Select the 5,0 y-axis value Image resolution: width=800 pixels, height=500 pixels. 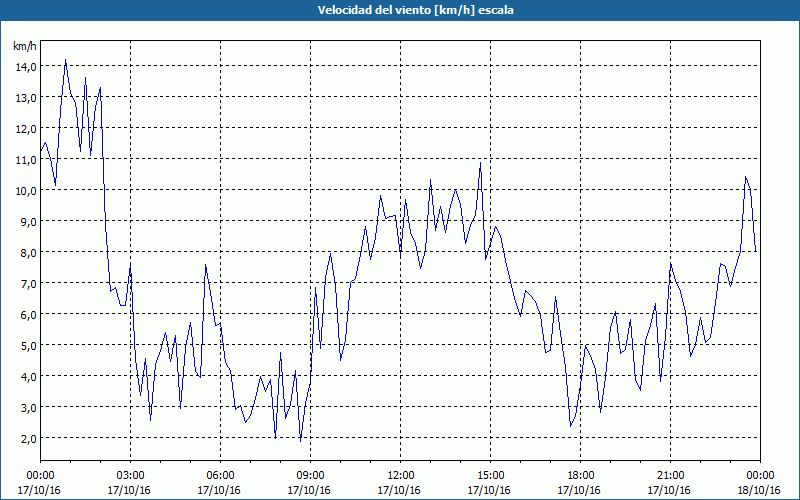pos(28,345)
